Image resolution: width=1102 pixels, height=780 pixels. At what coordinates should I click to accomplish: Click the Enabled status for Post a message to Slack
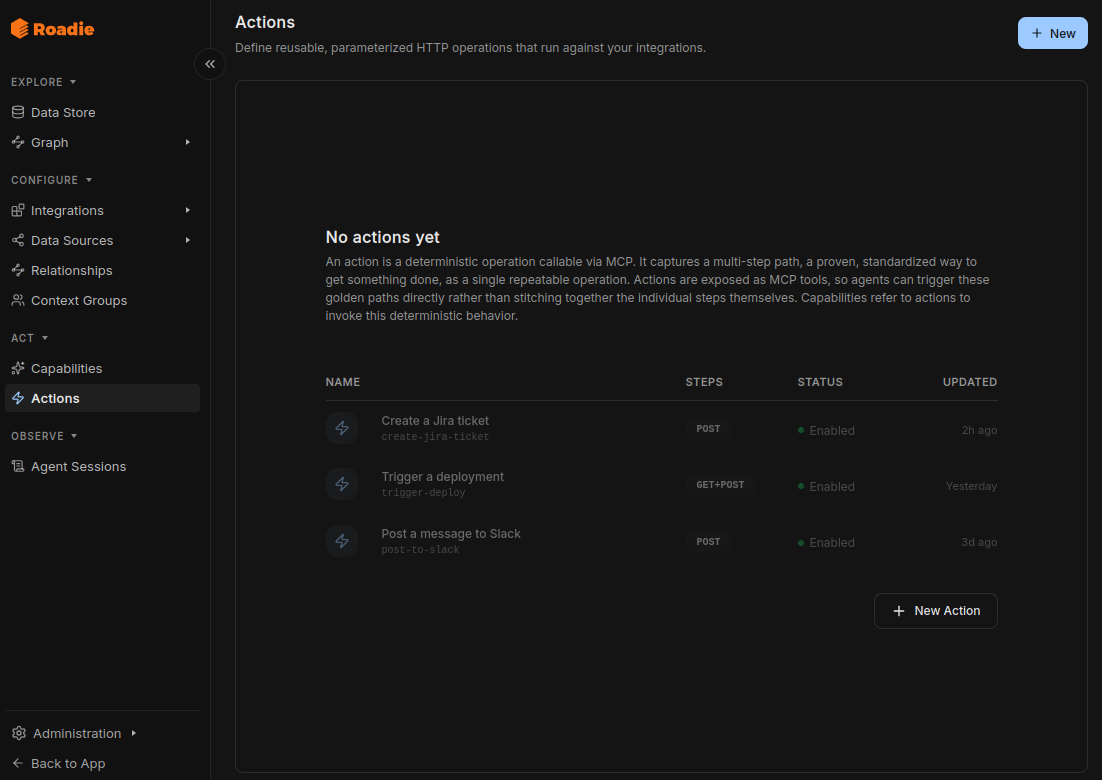pos(826,542)
